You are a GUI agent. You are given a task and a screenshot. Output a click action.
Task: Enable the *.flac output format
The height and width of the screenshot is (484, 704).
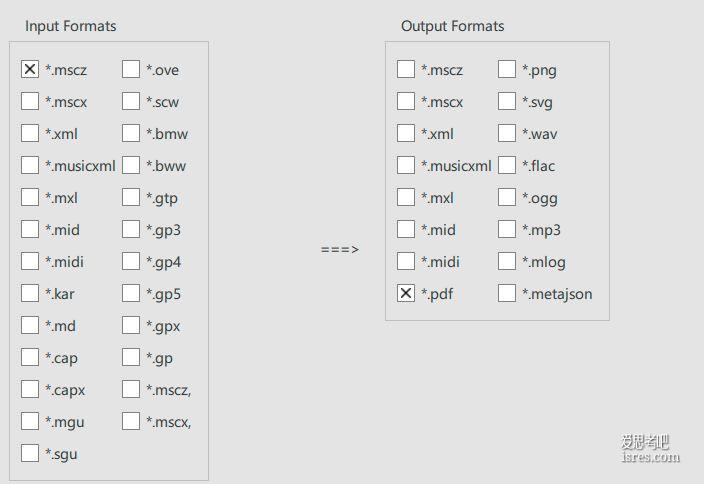coord(506,165)
